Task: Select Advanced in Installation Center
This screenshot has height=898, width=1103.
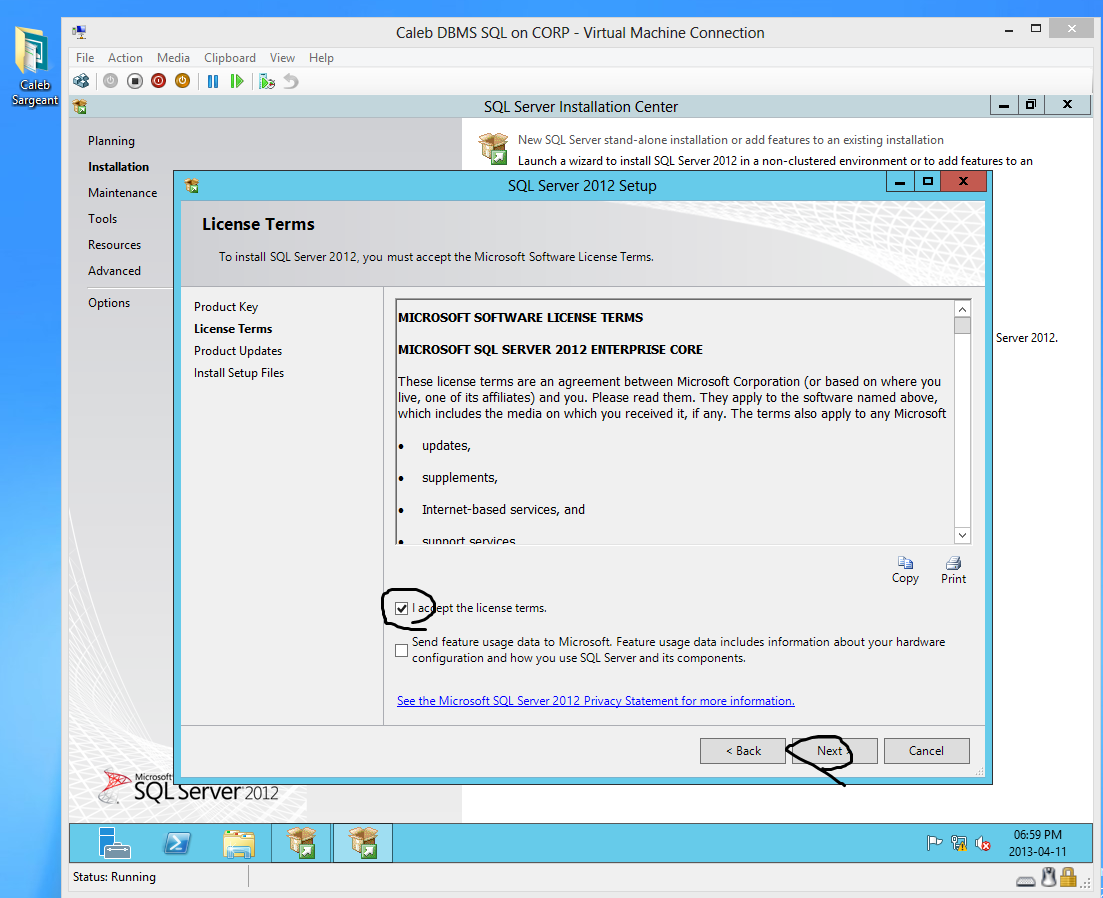Action: 114,271
